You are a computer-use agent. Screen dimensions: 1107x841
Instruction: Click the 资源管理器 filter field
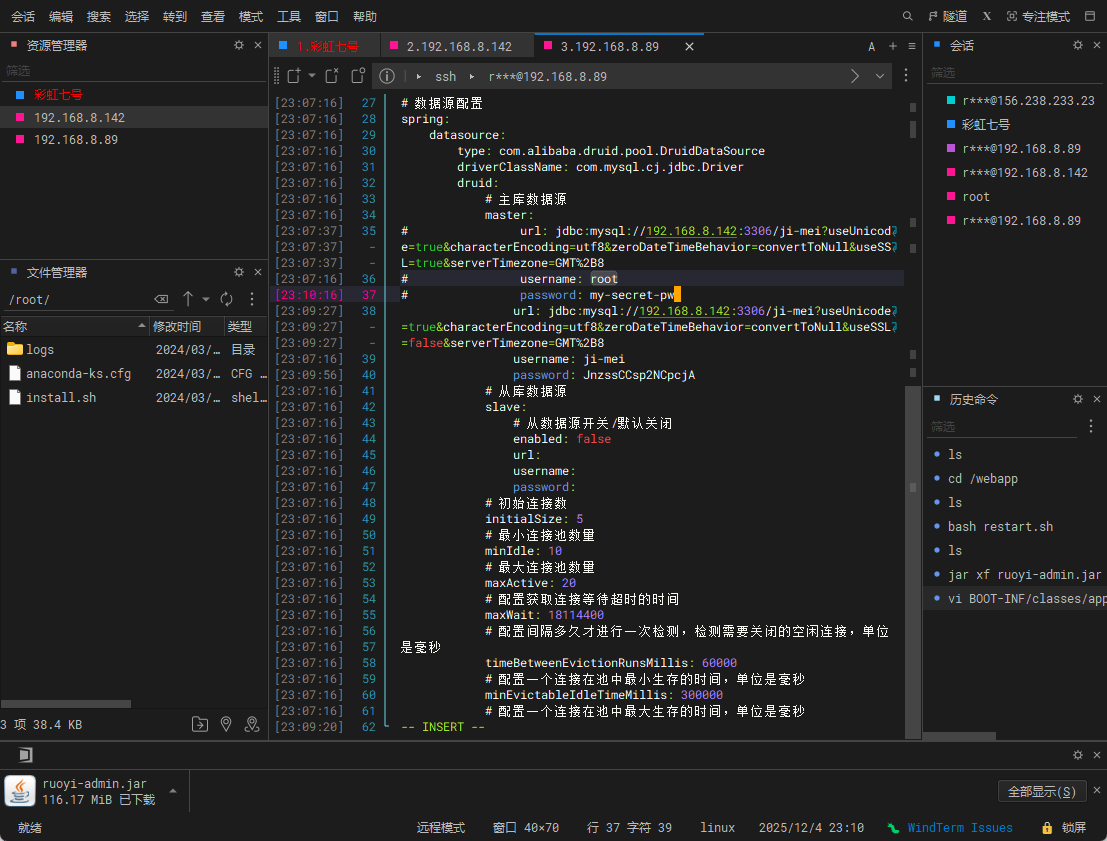[134, 71]
